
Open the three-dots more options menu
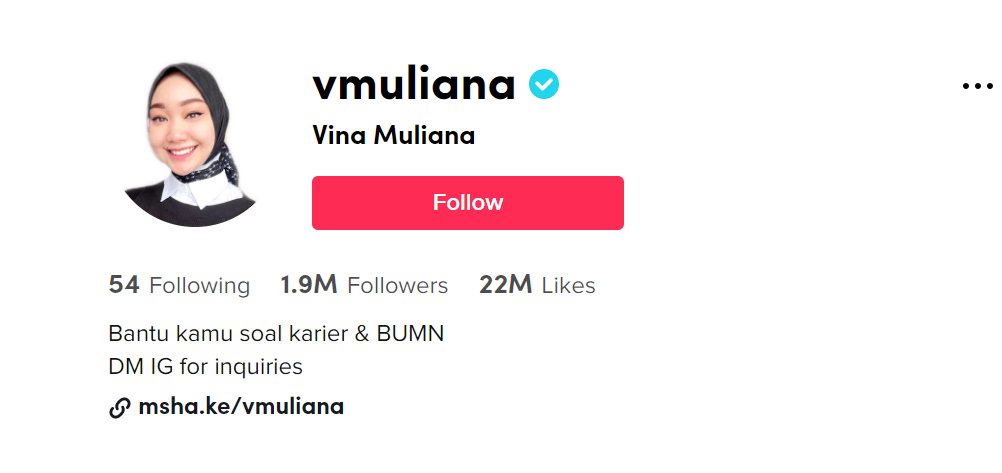(978, 86)
